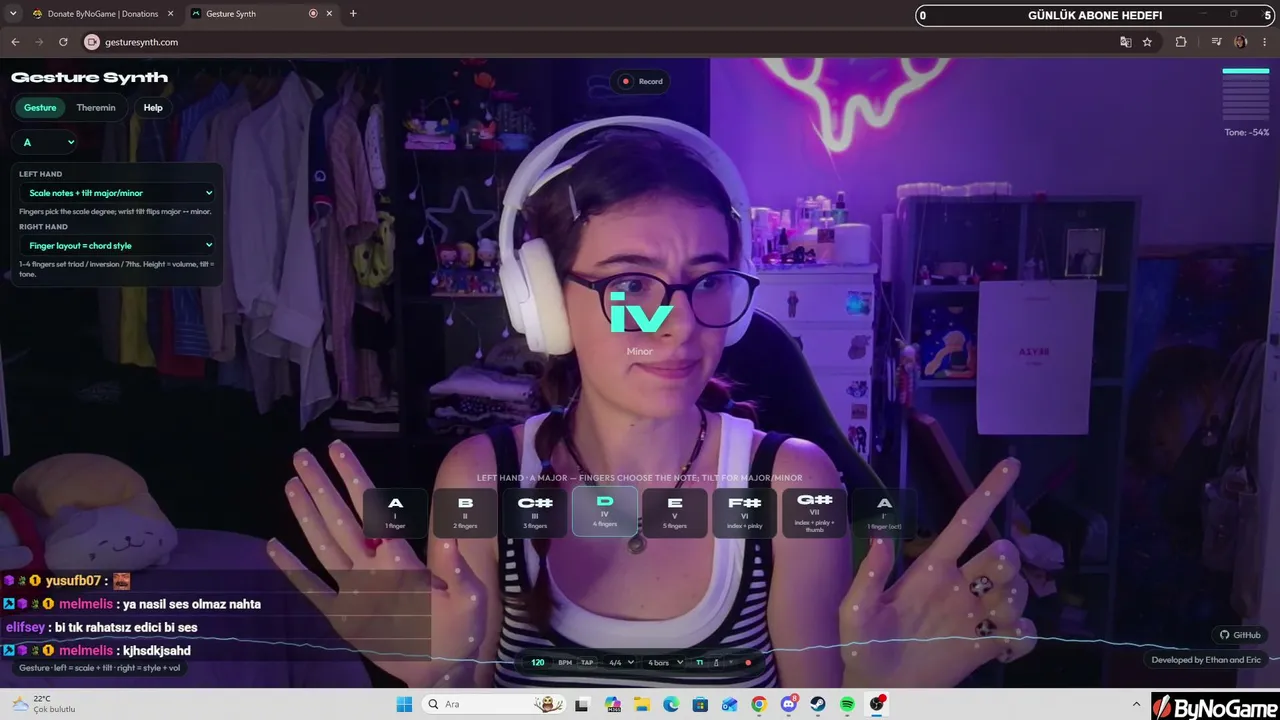Open OBS Studio from the taskbar
The width and height of the screenshot is (1280, 720).
pos(877,704)
